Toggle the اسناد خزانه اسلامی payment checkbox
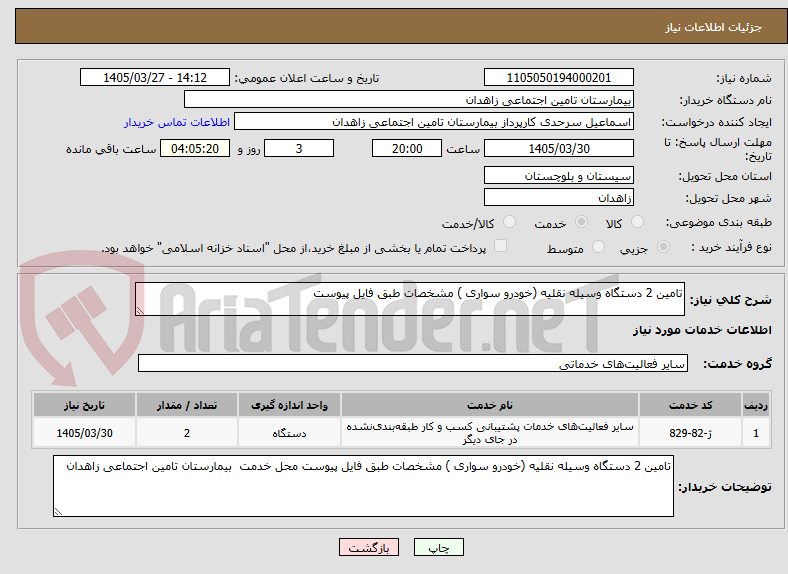 [500, 246]
